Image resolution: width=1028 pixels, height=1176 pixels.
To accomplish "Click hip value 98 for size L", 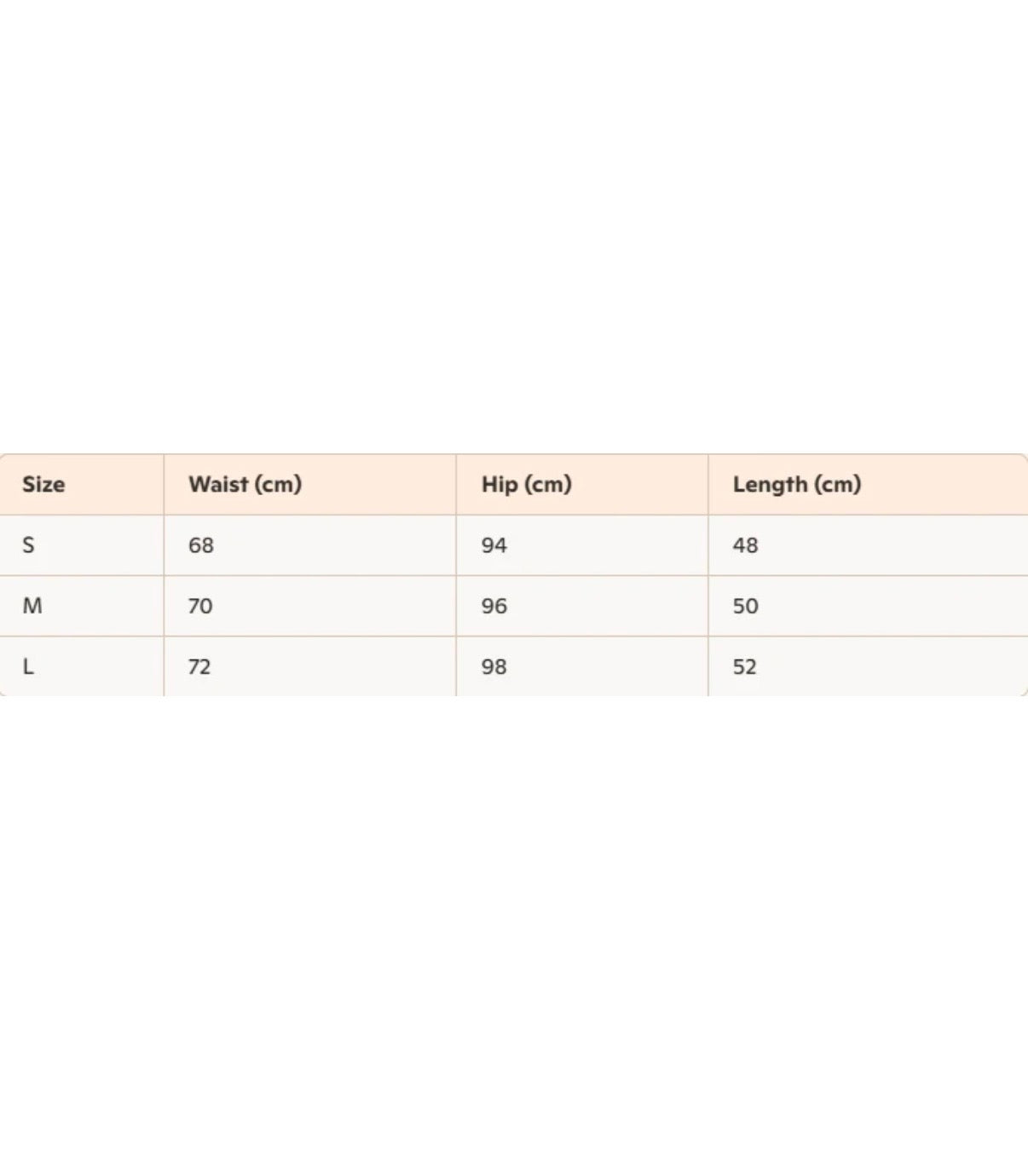I will [x=494, y=666].
